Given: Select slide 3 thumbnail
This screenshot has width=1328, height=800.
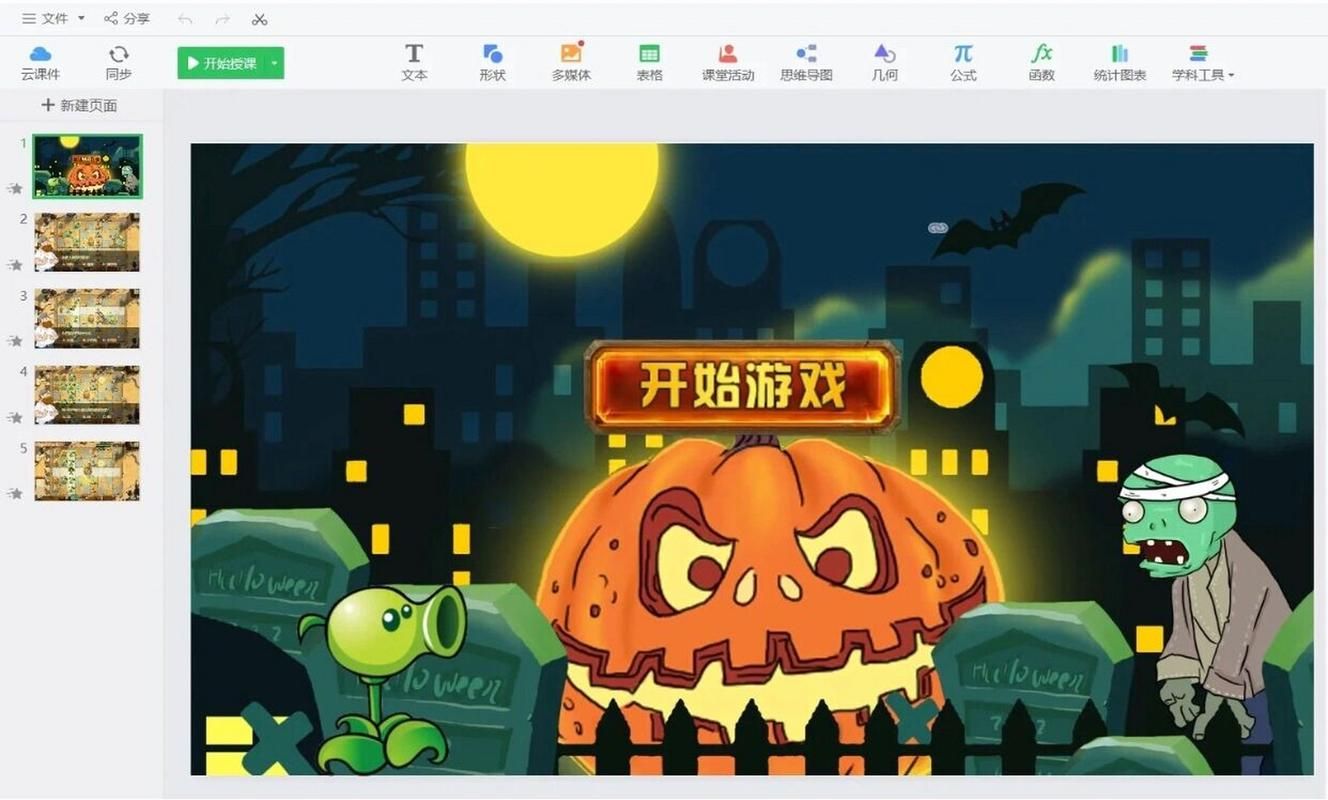Looking at the screenshot, I should pos(86,318).
